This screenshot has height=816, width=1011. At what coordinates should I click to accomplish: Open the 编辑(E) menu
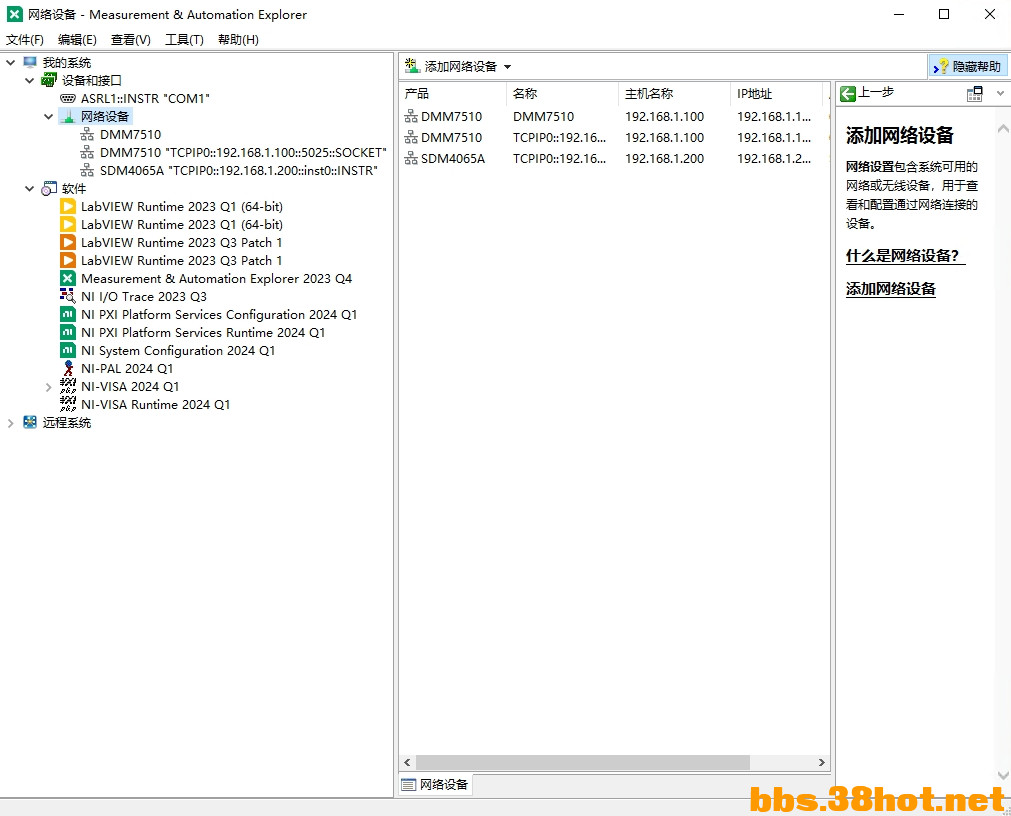pyautogui.click(x=77, y=40)
